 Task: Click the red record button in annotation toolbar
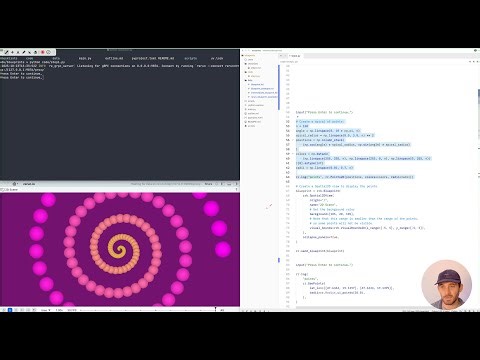pos(42,52)
